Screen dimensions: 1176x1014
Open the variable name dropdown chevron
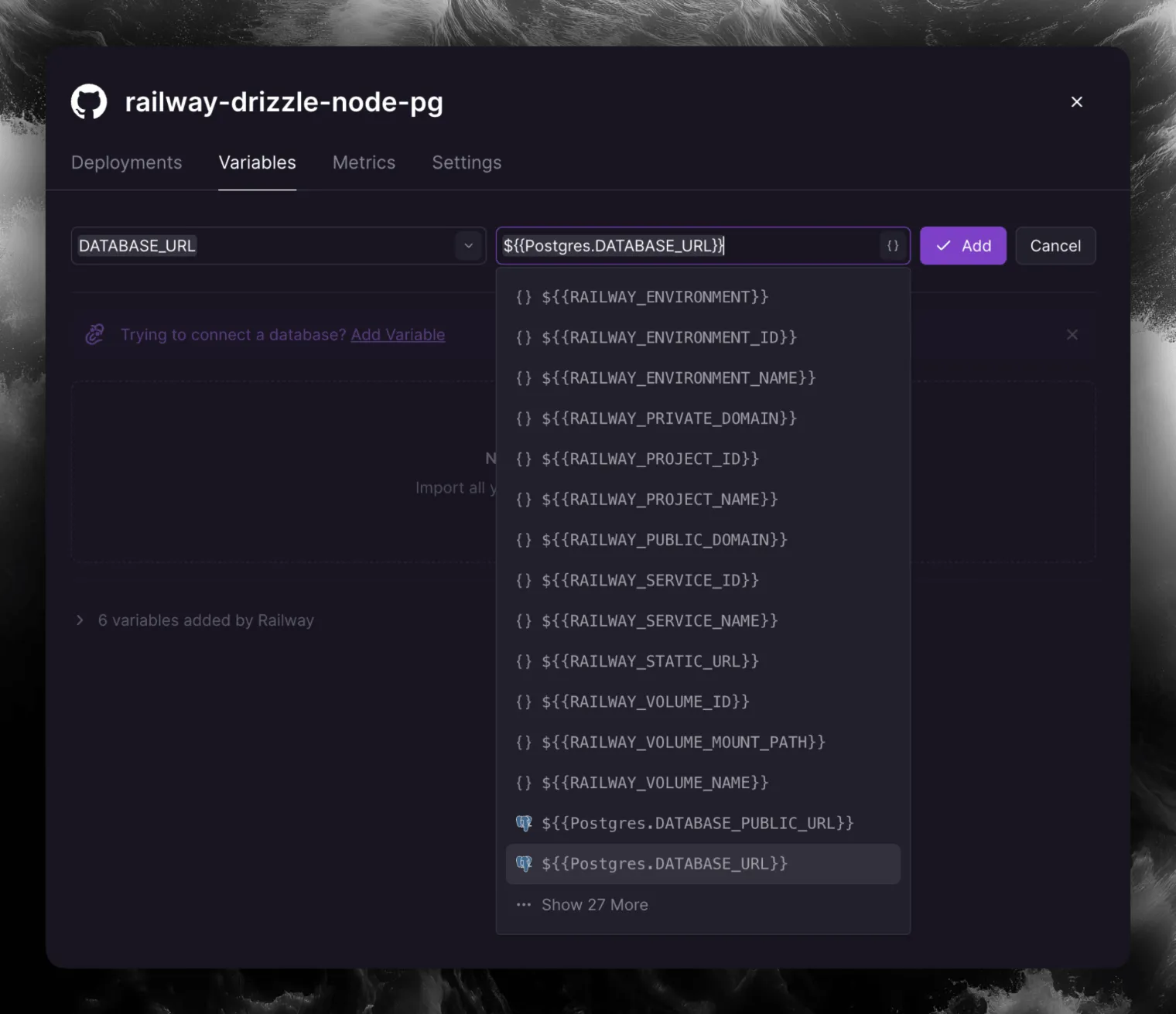tap(468, 246)
